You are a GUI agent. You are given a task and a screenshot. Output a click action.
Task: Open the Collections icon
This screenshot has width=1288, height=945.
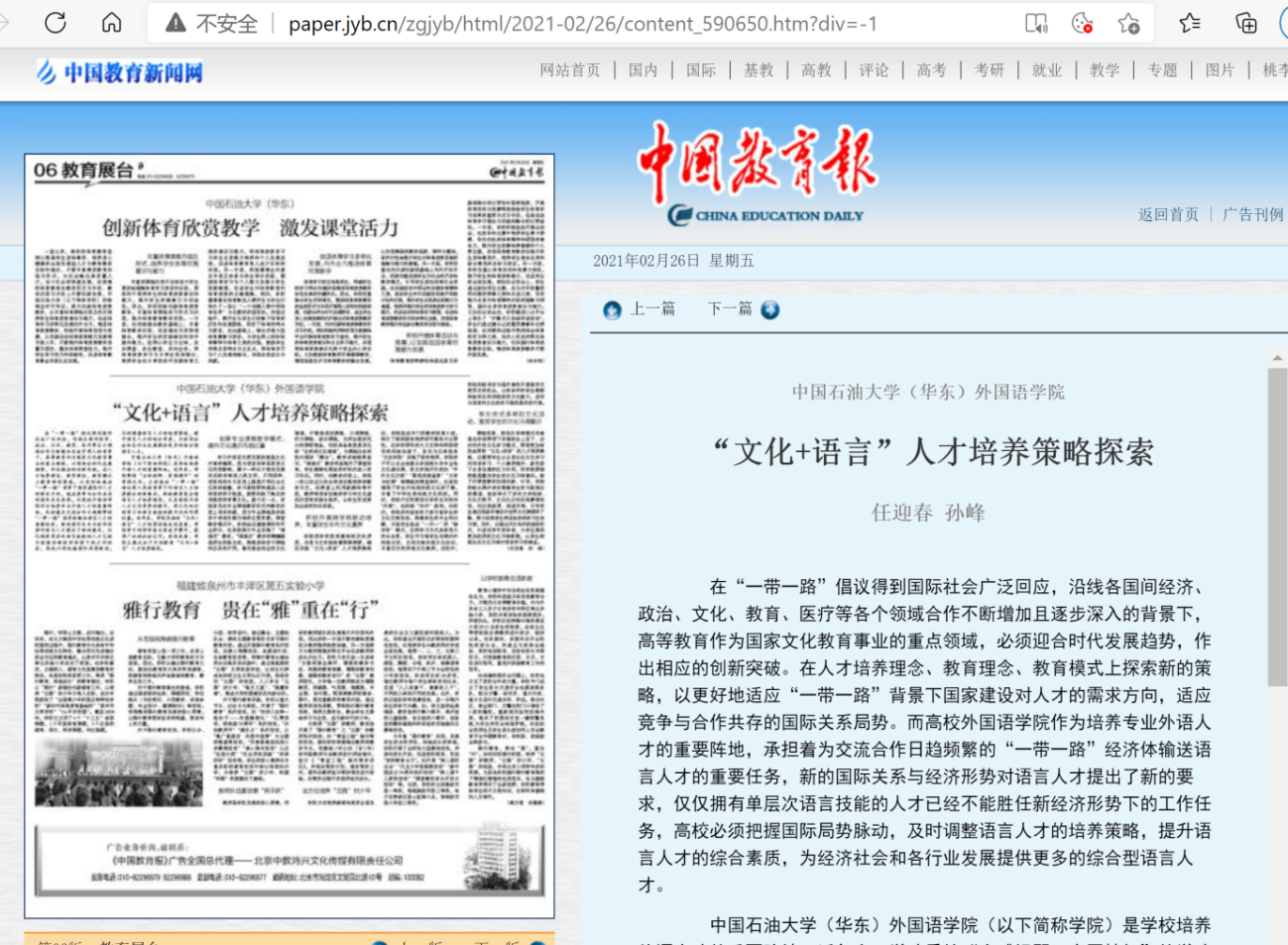pyautogui.click(x=1245, y=24)
